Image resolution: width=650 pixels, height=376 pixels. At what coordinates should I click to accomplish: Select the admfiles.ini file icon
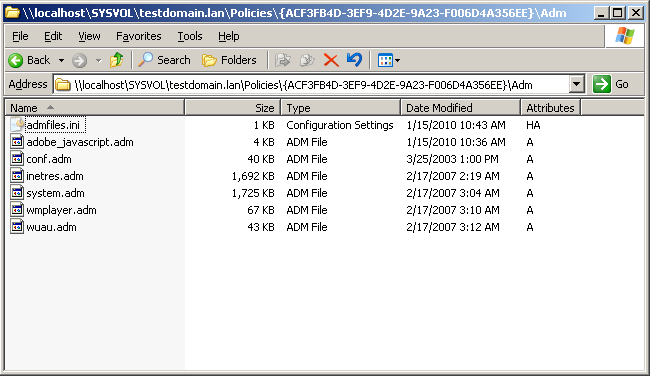point(17,124)
